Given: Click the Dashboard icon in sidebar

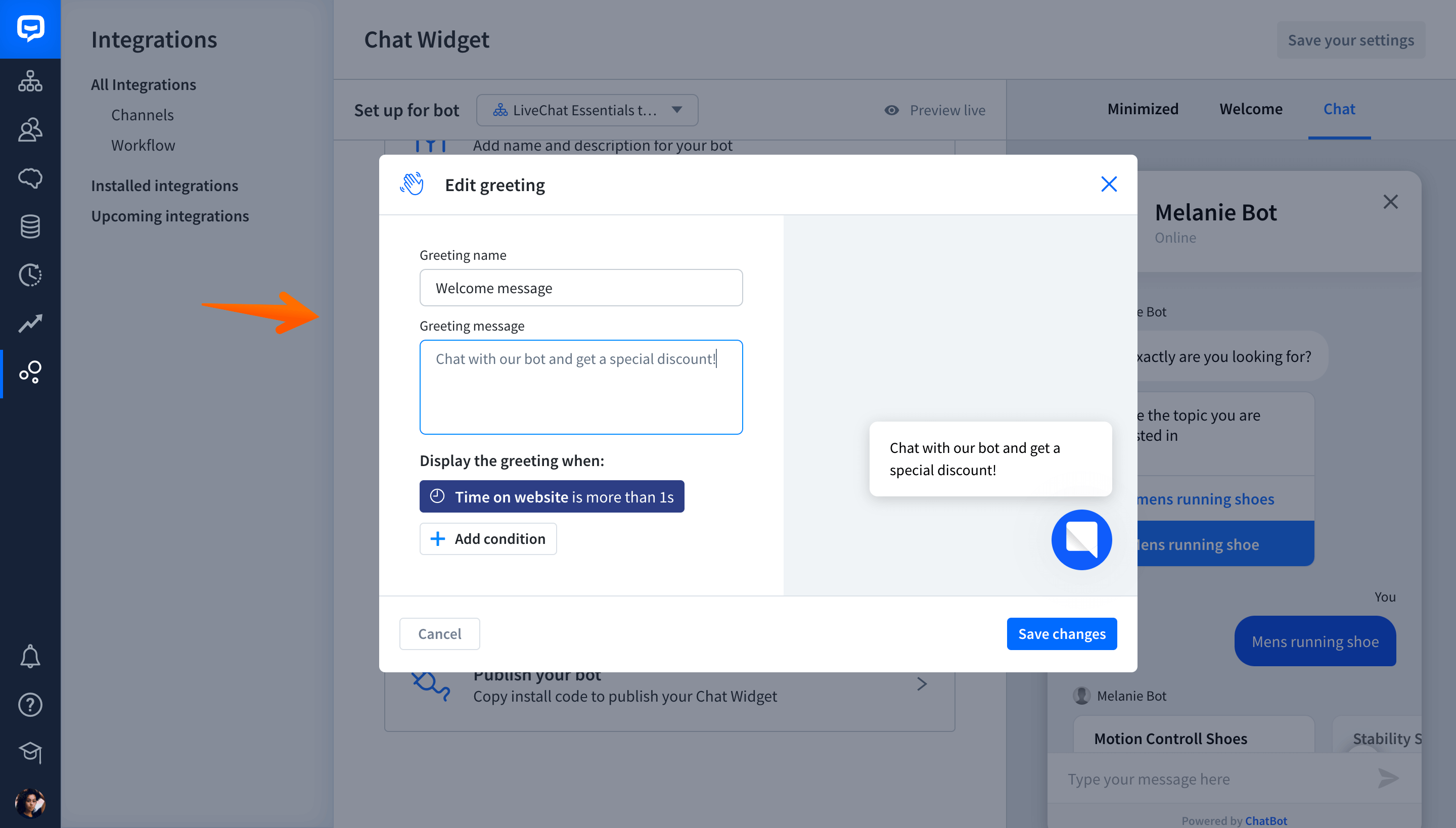Looking at the screenshot, I should coord(29,82).
